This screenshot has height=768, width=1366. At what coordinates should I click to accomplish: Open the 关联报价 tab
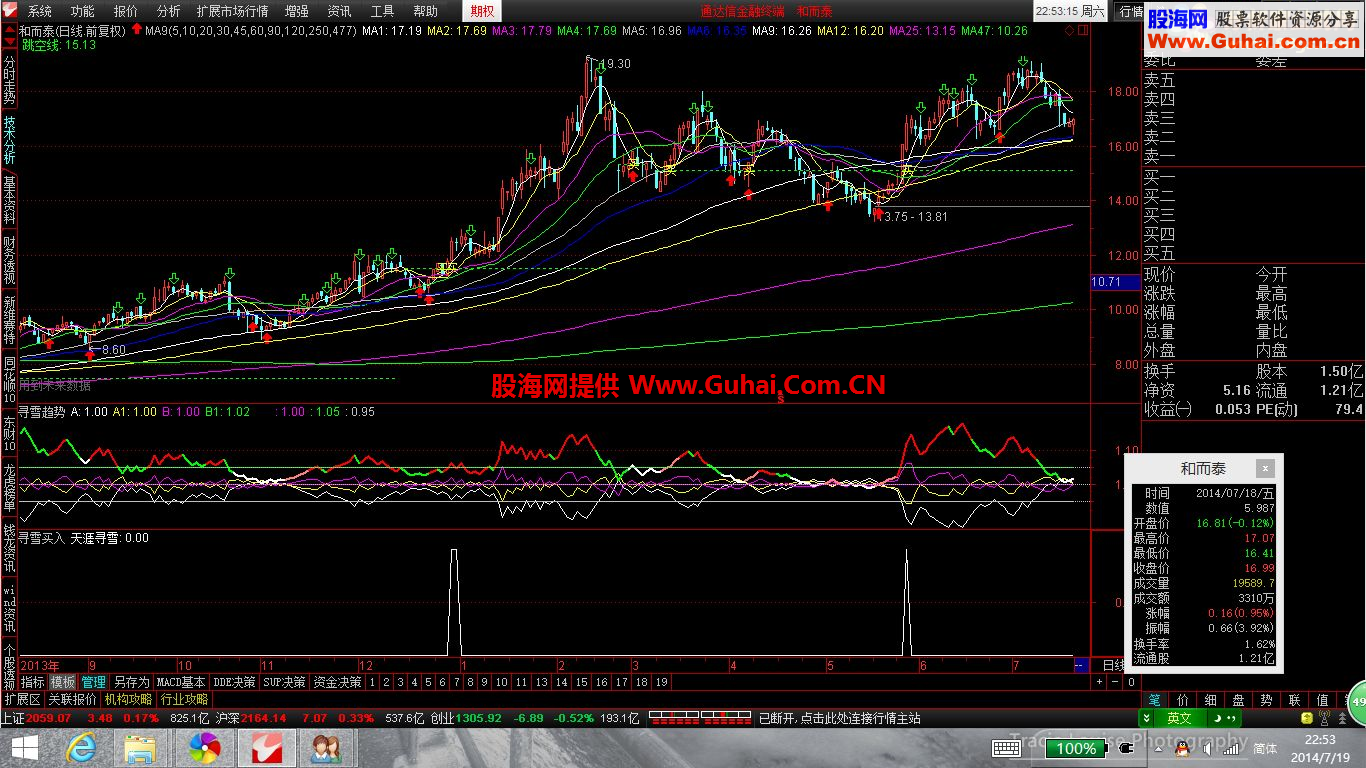coord(72,699)
